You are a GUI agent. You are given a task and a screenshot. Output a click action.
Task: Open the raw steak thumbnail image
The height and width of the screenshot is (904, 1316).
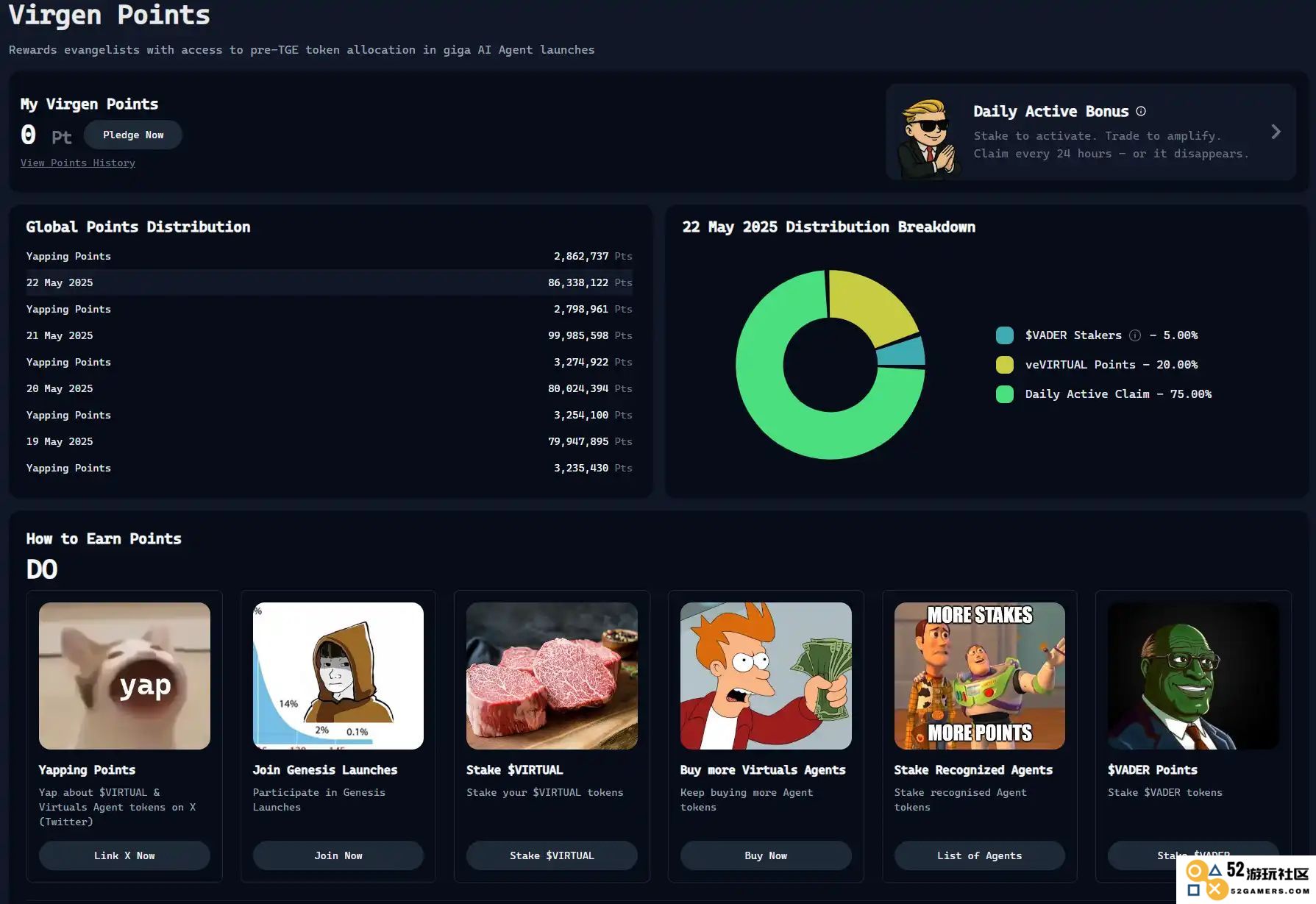pos(552,676)
